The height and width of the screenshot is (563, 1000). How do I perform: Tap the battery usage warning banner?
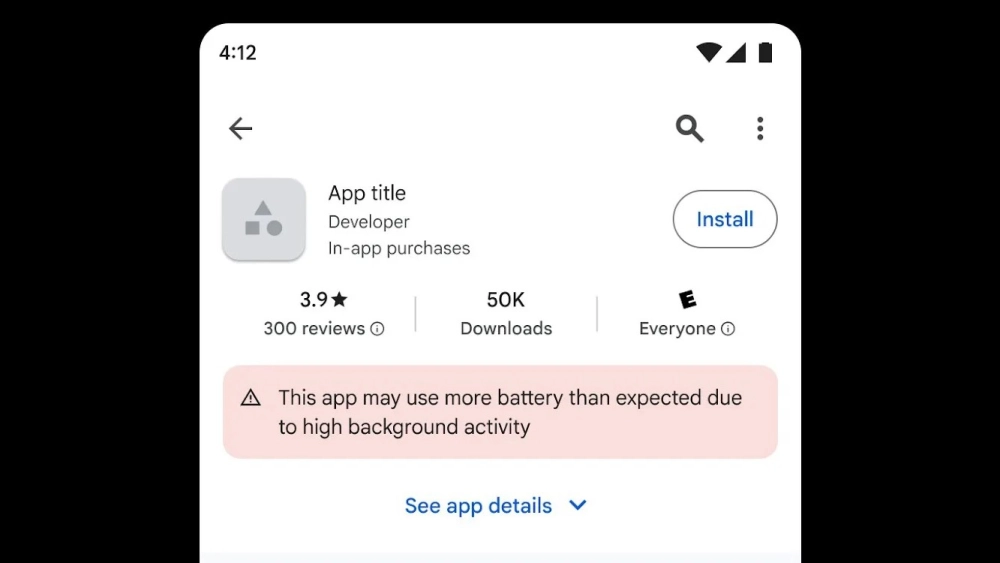500,412
